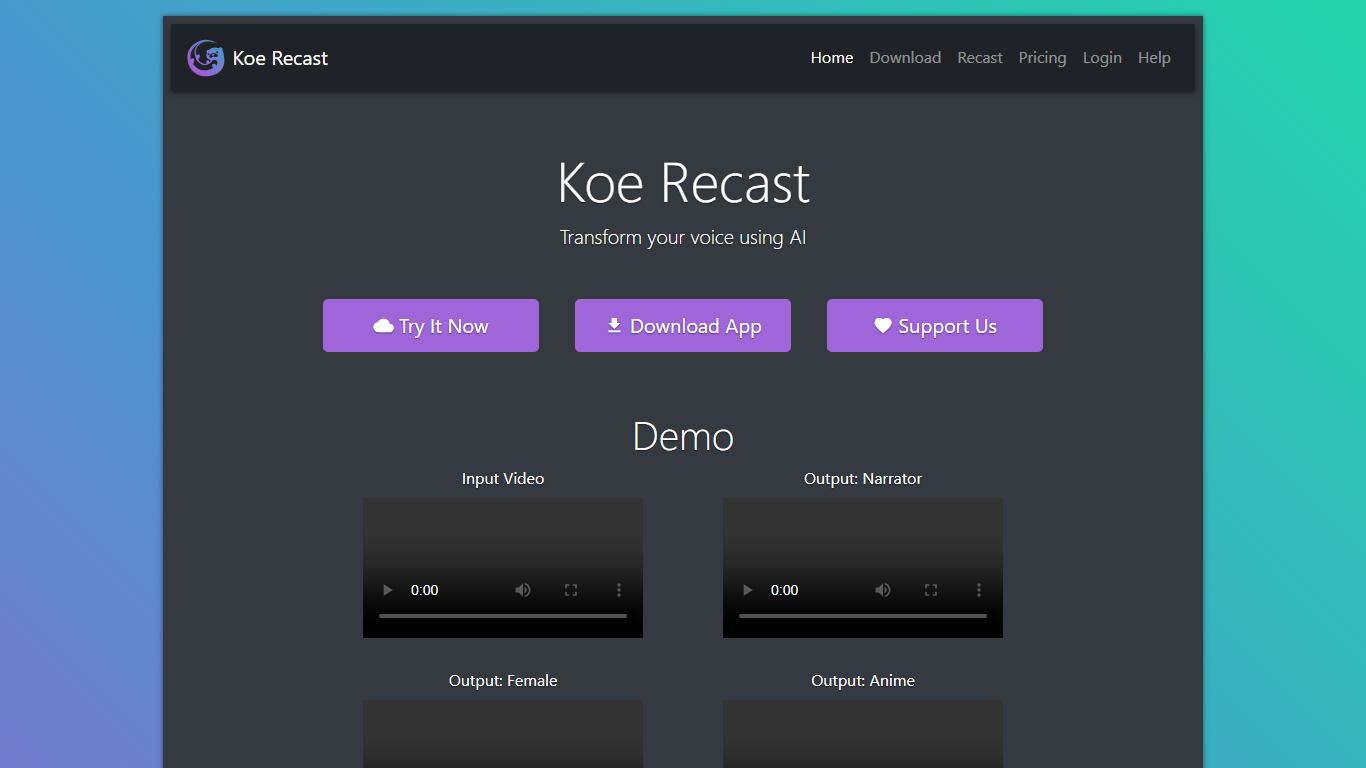
Task: Enter fullscreen on the Input Video
Action: [x=571, y=590]
